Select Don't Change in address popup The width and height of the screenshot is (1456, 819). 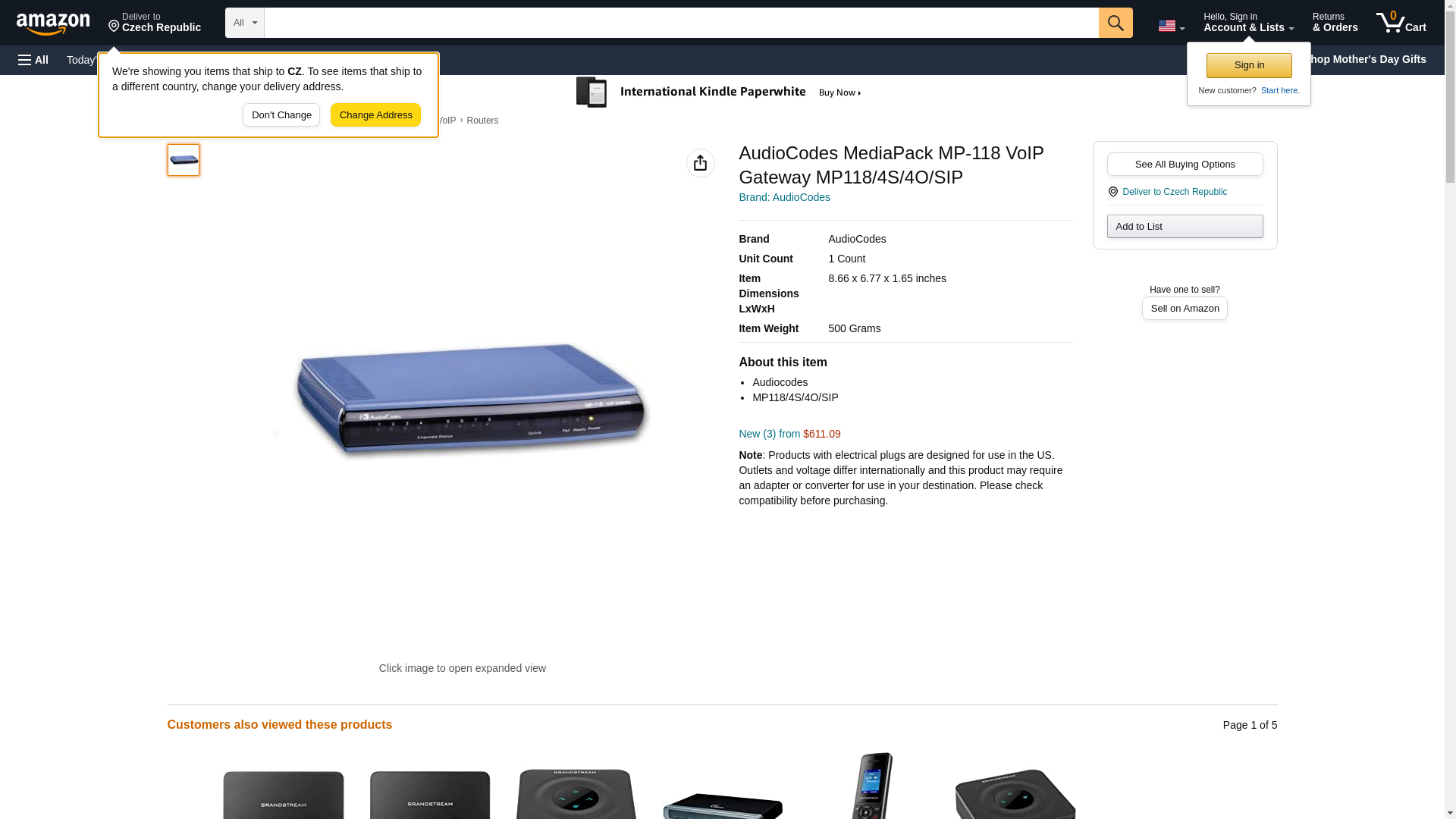tap(281, 115)
